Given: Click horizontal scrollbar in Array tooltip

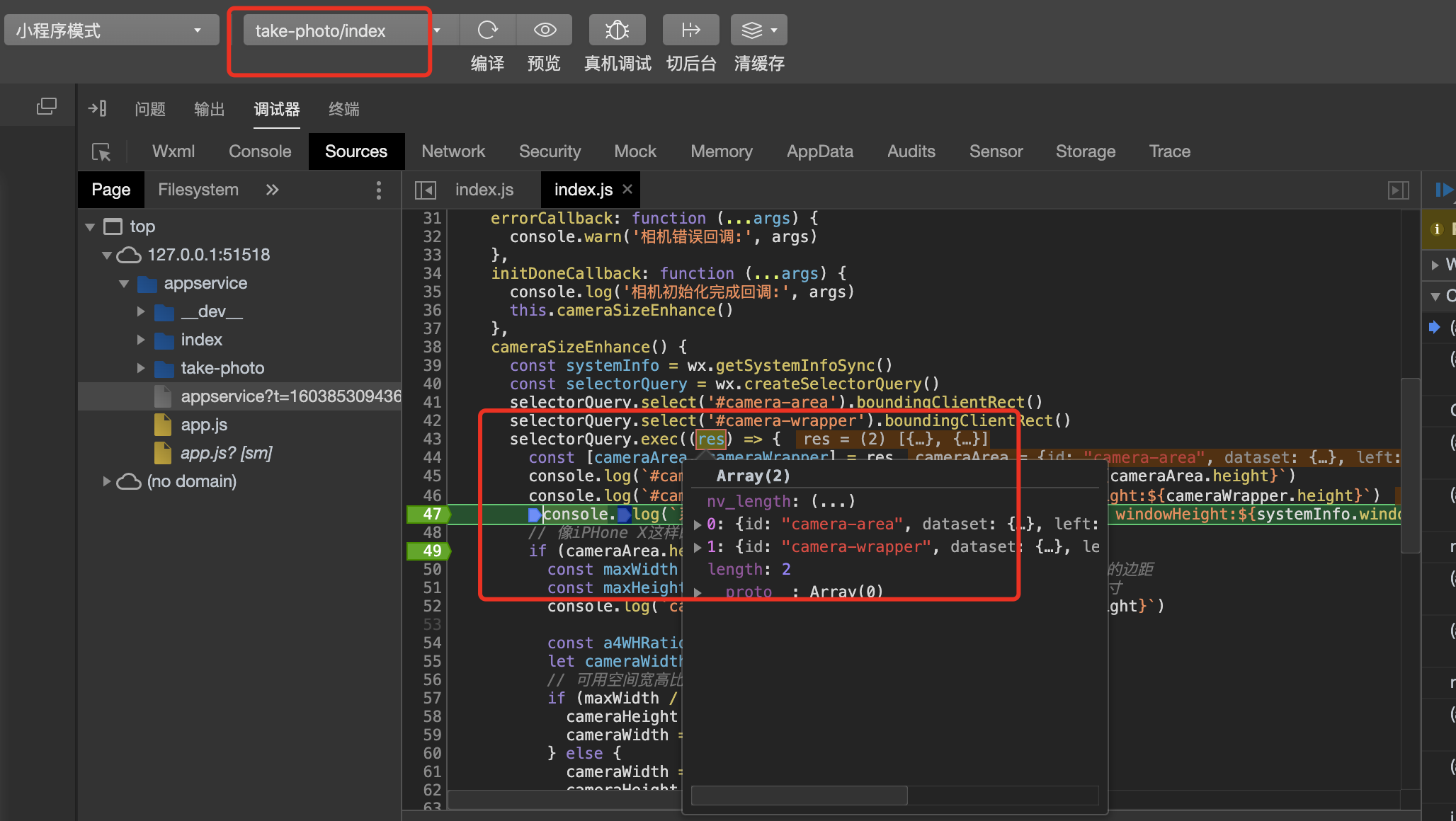Looking at the screenshot, I should click(x=799, y=796).
